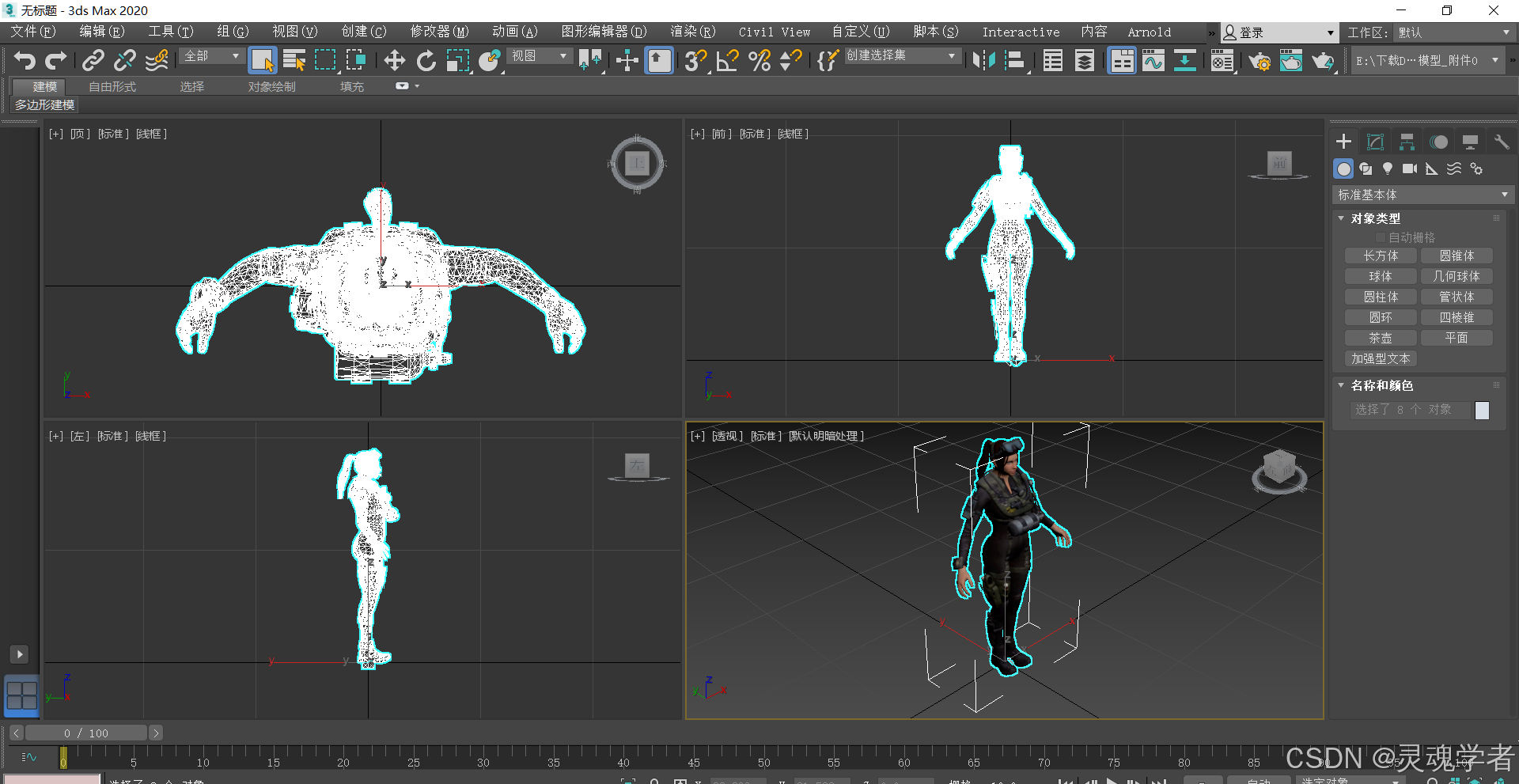
Task: Open the 文件(F) menu
Action: pos(32,32)
